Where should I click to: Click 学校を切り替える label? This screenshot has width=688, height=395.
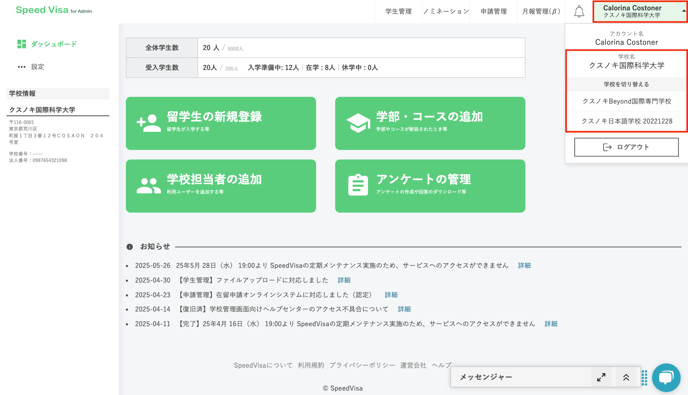627,84
